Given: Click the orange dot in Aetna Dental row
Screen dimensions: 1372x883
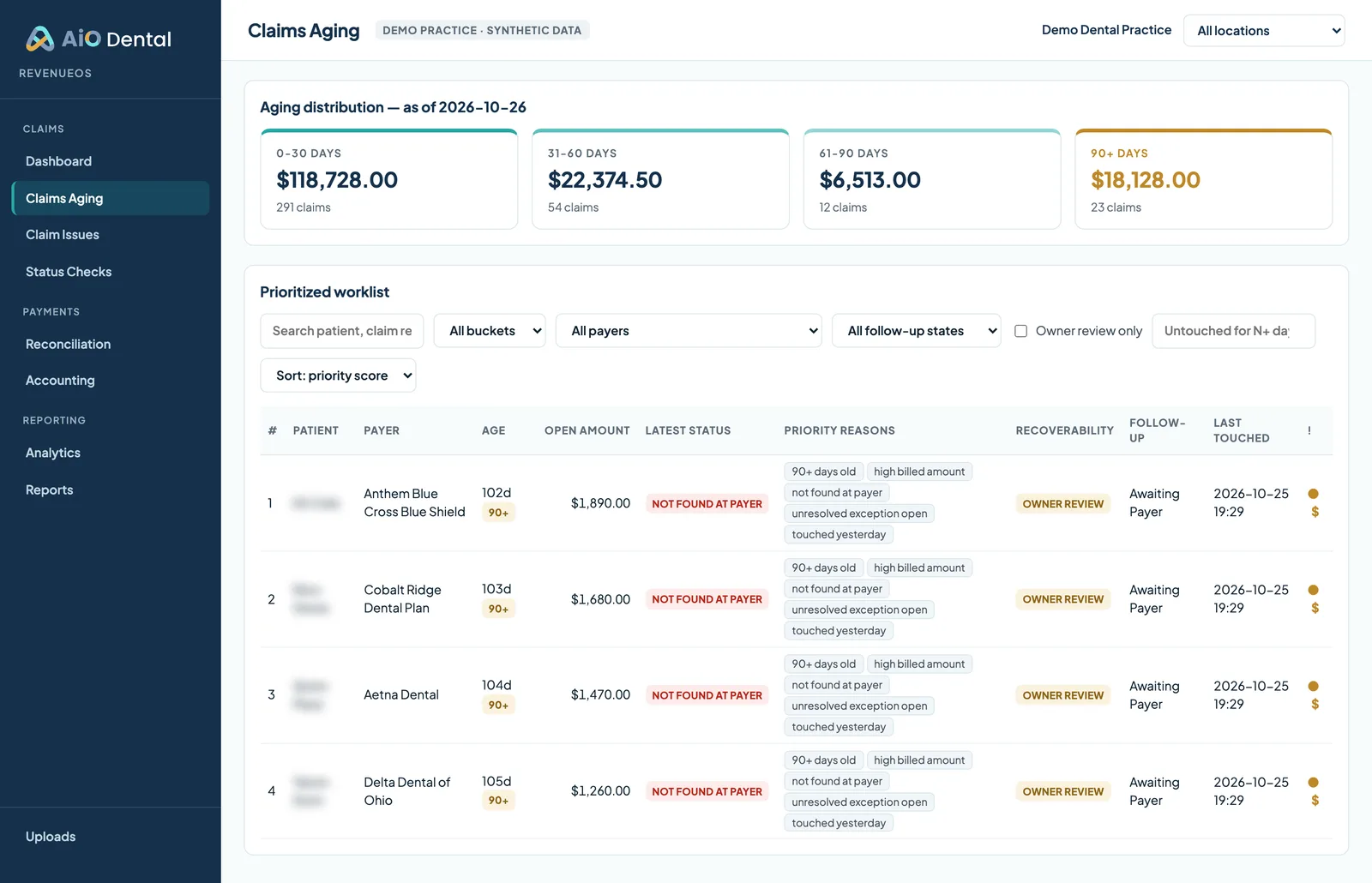Looking at the screenshot, I should 1313,686.
